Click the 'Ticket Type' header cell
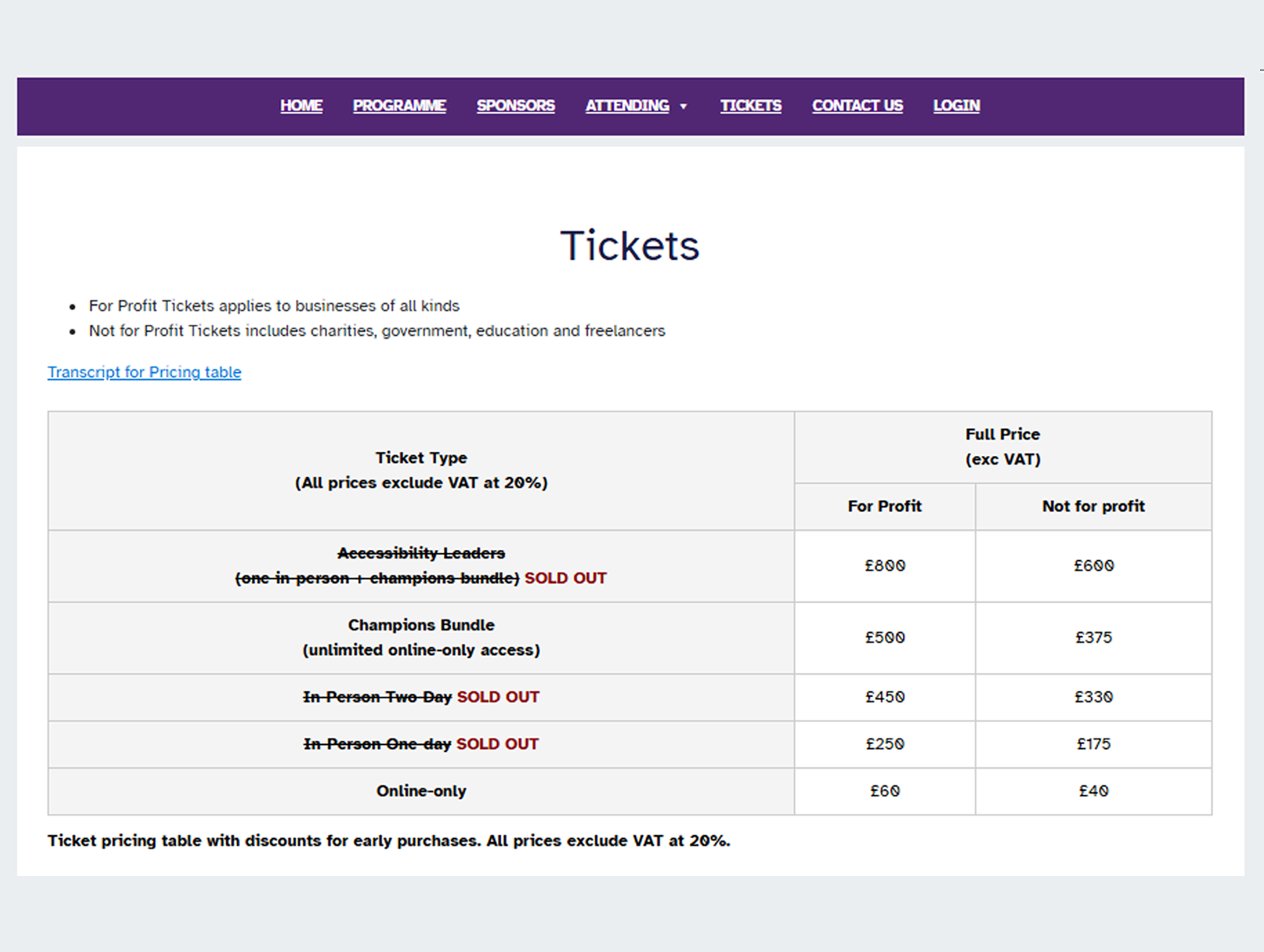The height and width of the screenshot is (952, 1264). (x=421, y=471)
